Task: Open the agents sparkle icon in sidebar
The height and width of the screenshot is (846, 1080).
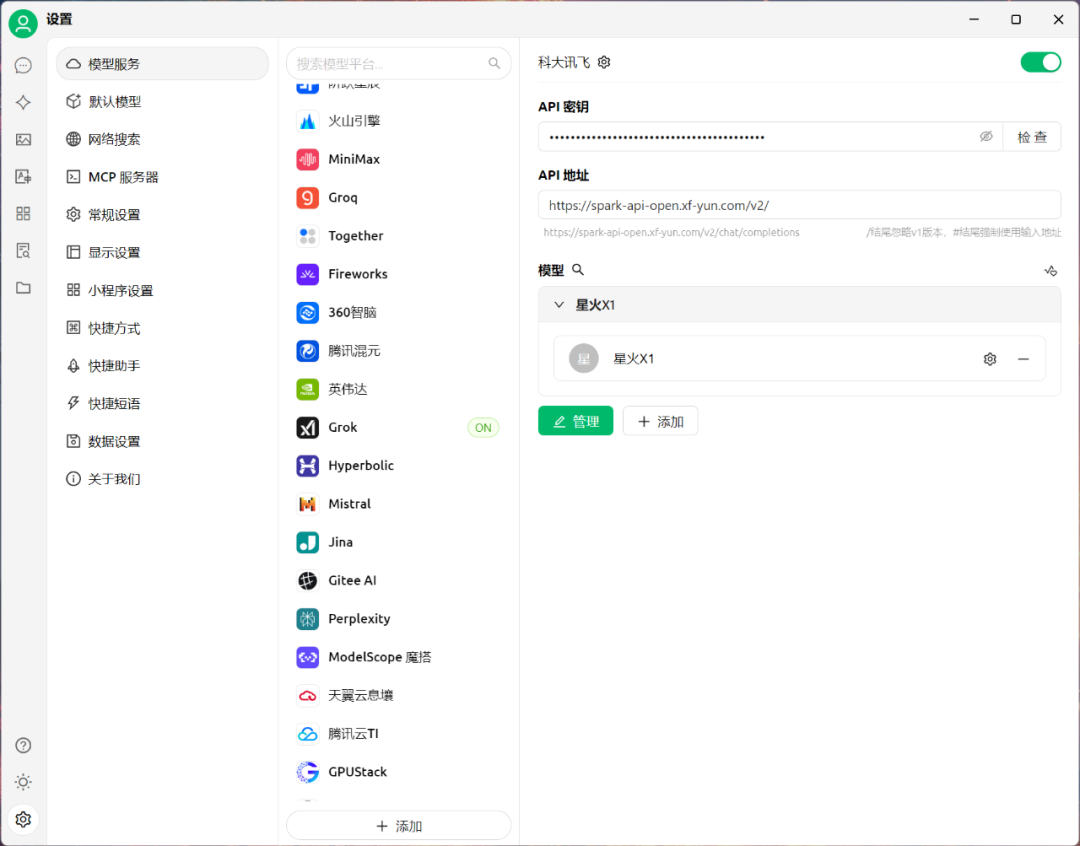Action: point(23,103)
